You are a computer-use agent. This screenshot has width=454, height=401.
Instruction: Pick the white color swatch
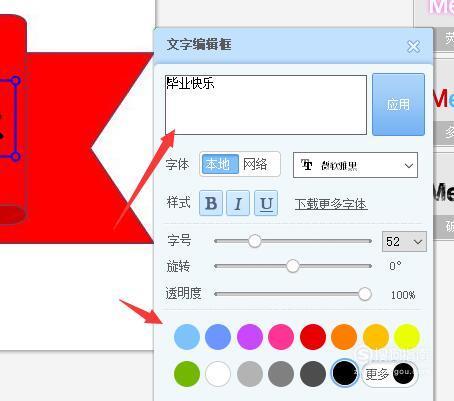(218, 374)
